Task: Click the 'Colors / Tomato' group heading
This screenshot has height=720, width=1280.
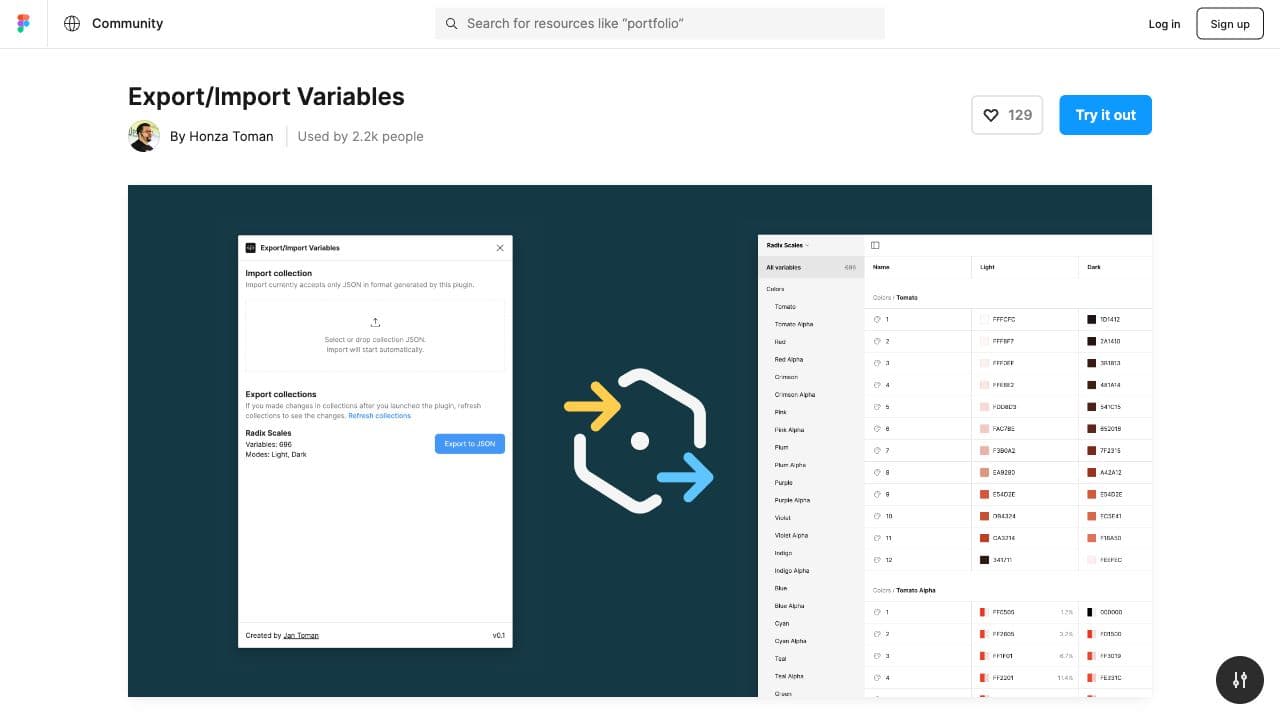Action: coord(895,298)
